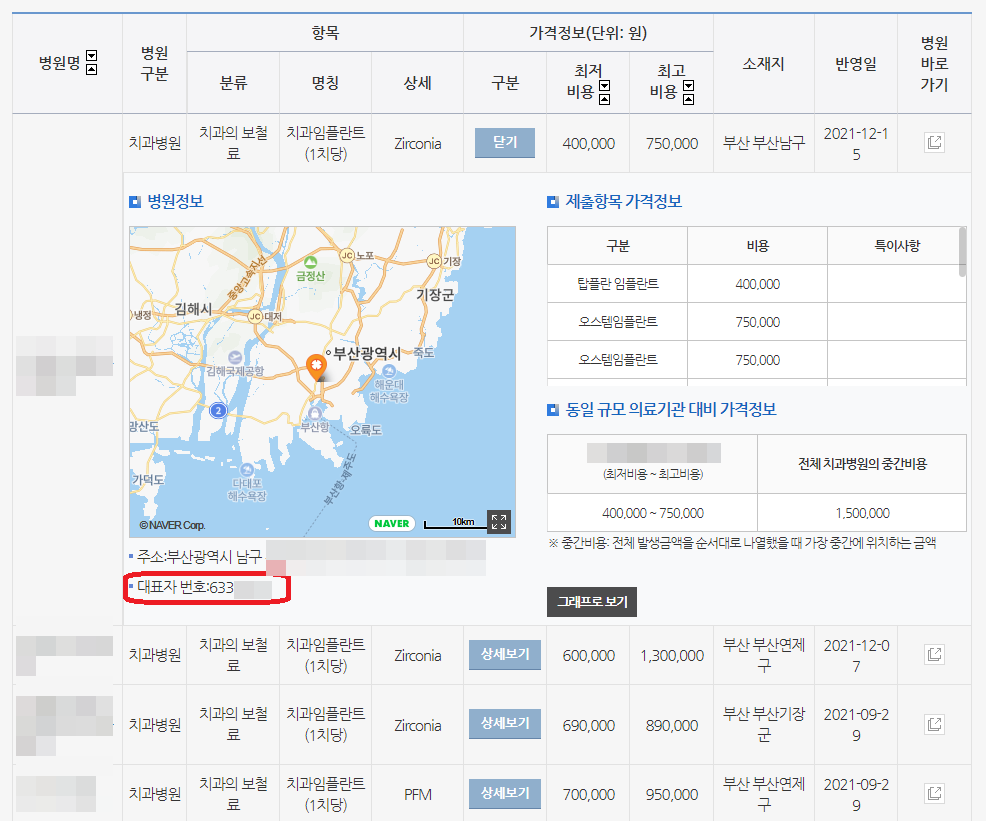Click 부산광역시 label on map
The image size is (986, 822).
pyautogui.click(x=367, y=353)
